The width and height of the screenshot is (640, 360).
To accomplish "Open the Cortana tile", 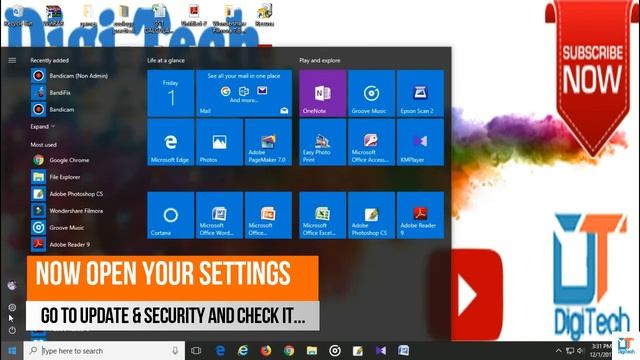I will point(171,215).
